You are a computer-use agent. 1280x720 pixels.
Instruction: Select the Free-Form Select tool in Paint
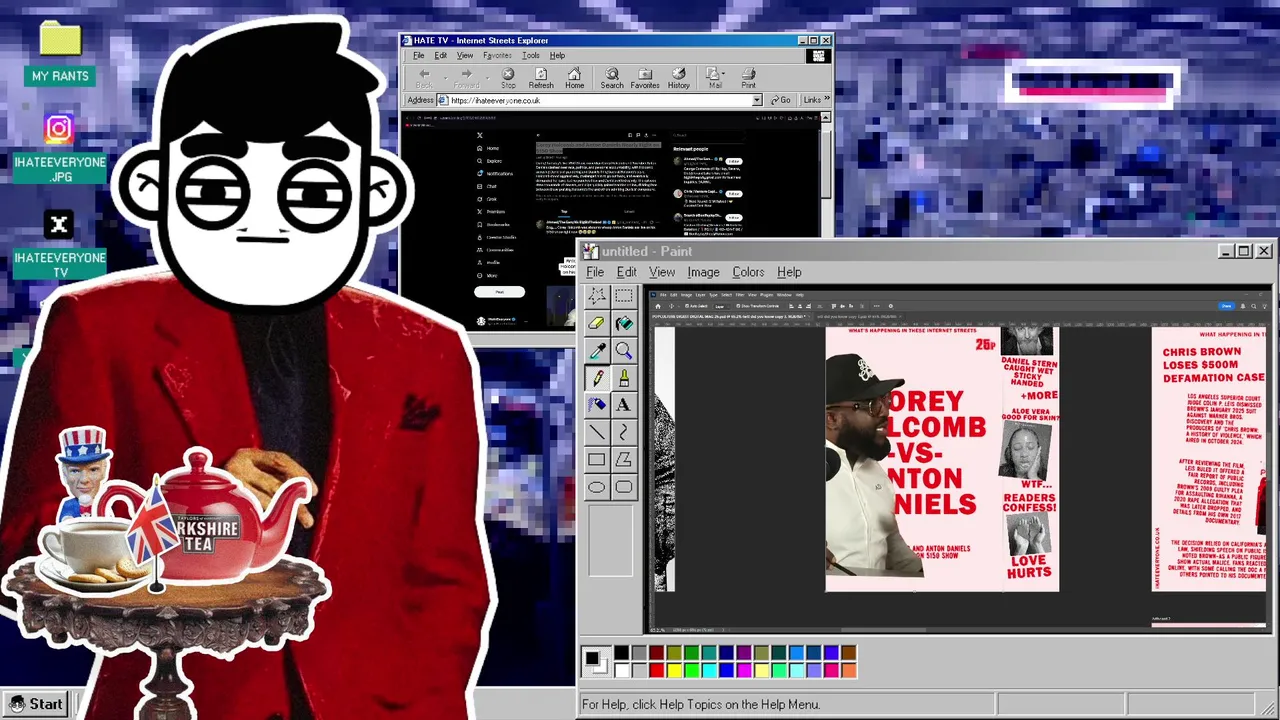tap(597, 296)
